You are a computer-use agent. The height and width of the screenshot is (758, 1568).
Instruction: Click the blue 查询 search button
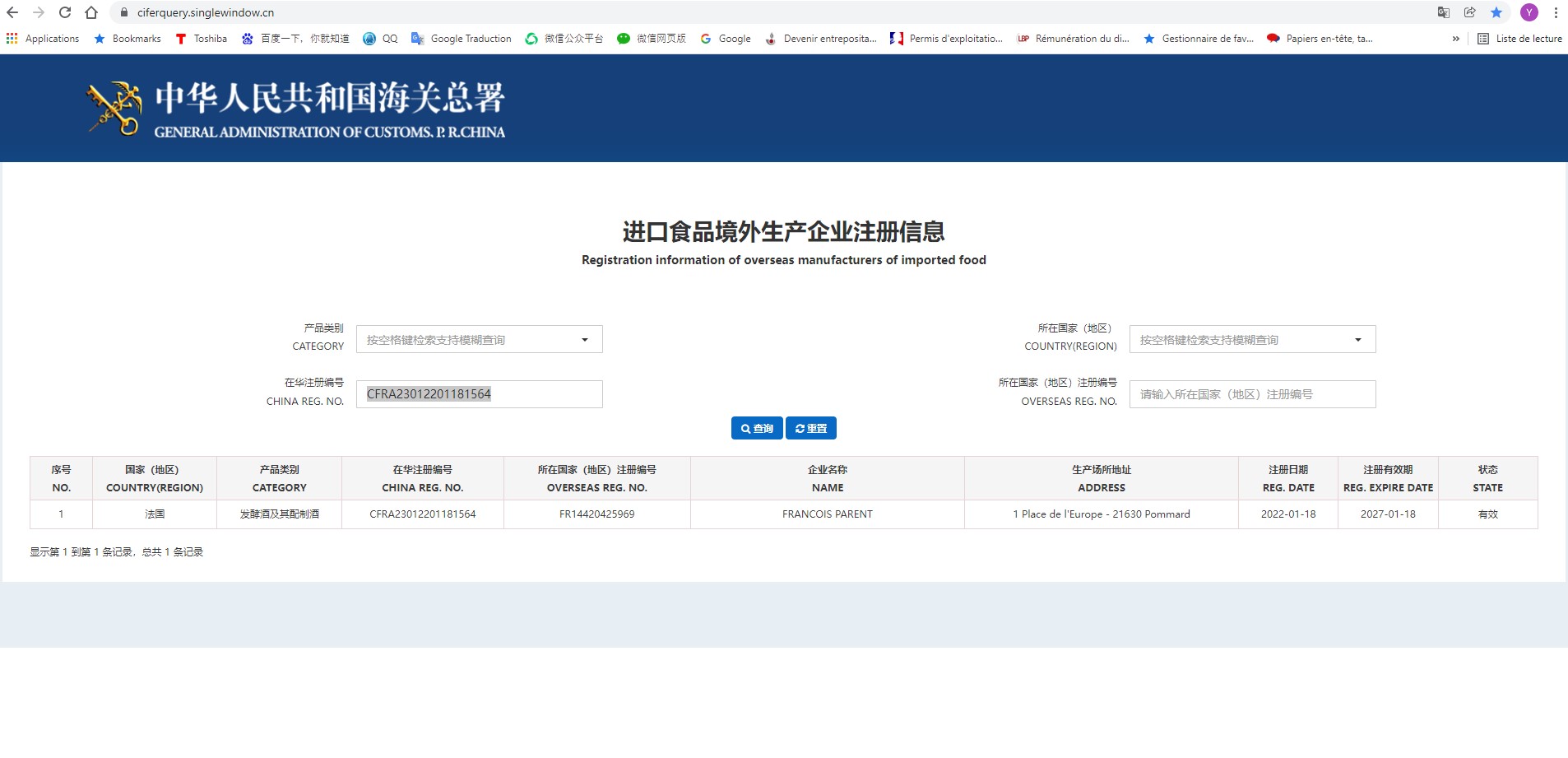click(x=757, y=428)
